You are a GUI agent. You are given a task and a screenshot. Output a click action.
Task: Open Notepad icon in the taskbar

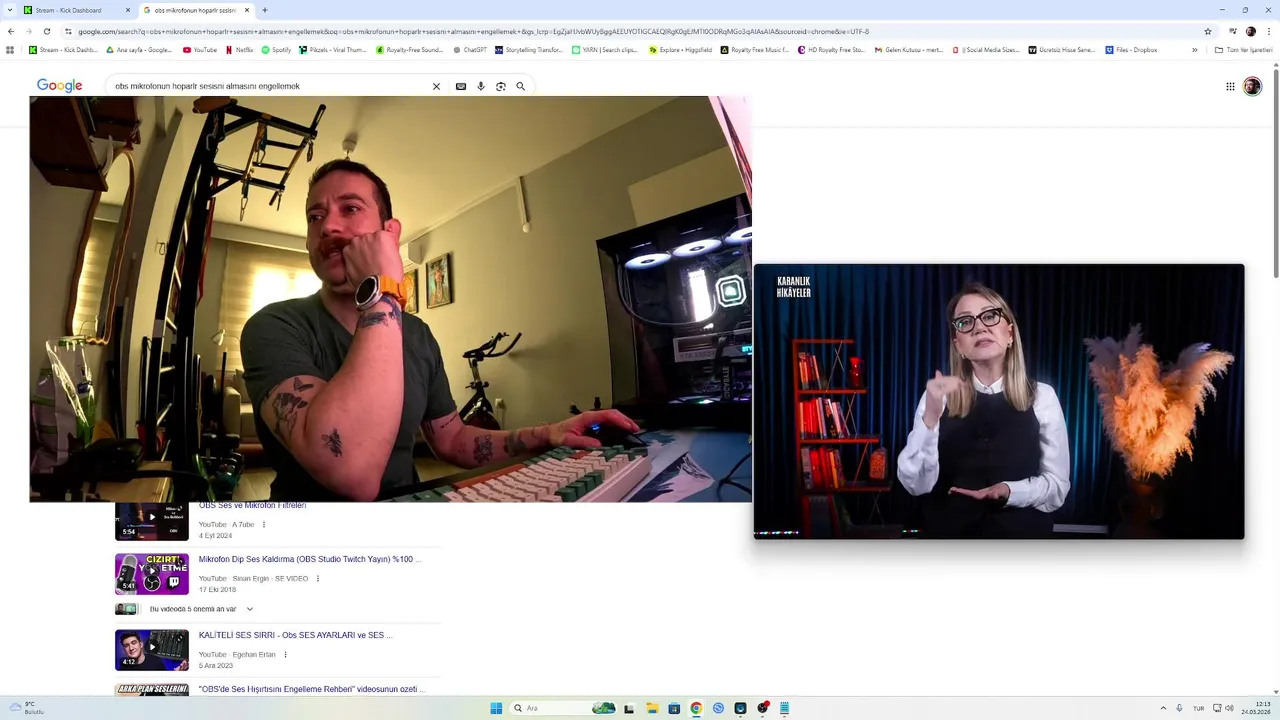pyautogui.click(x=785, y=708)
